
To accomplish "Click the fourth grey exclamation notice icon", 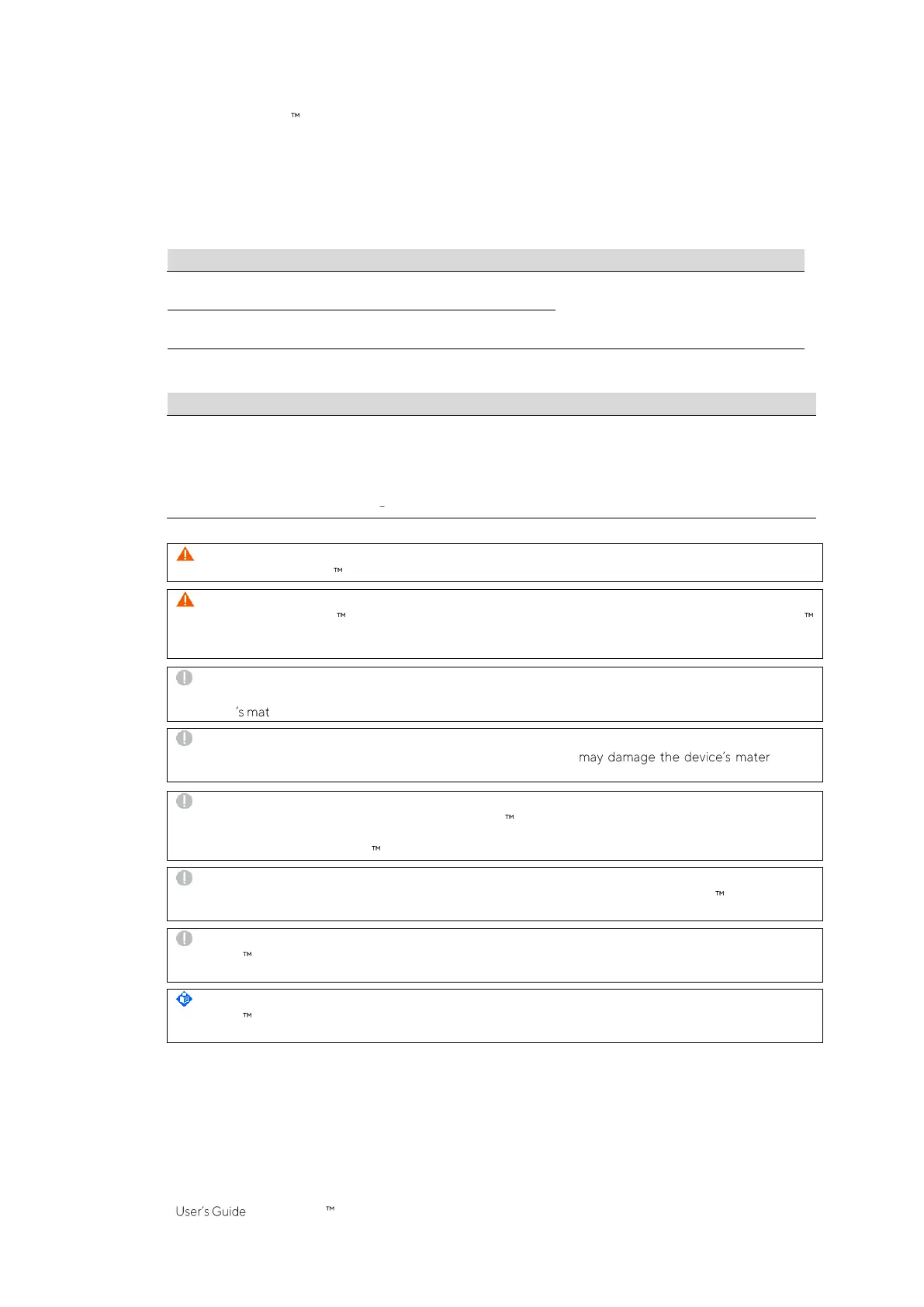I will coord(185,878).
